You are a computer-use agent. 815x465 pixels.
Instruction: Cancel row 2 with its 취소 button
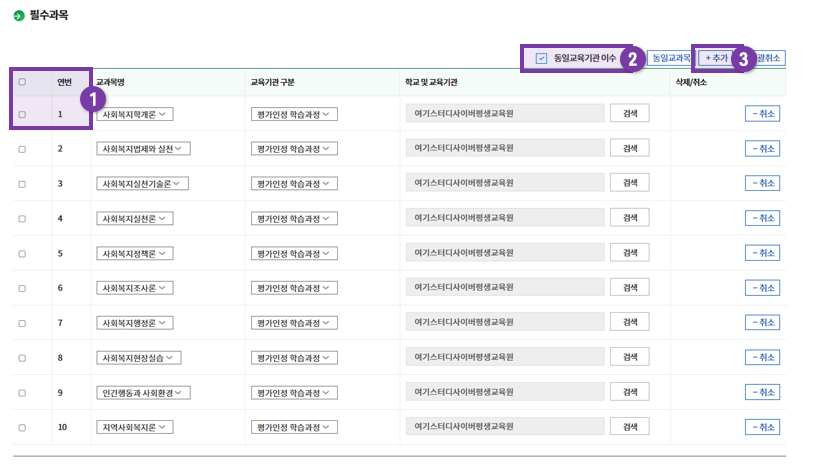pyautogui.click(x=763, y=149)
